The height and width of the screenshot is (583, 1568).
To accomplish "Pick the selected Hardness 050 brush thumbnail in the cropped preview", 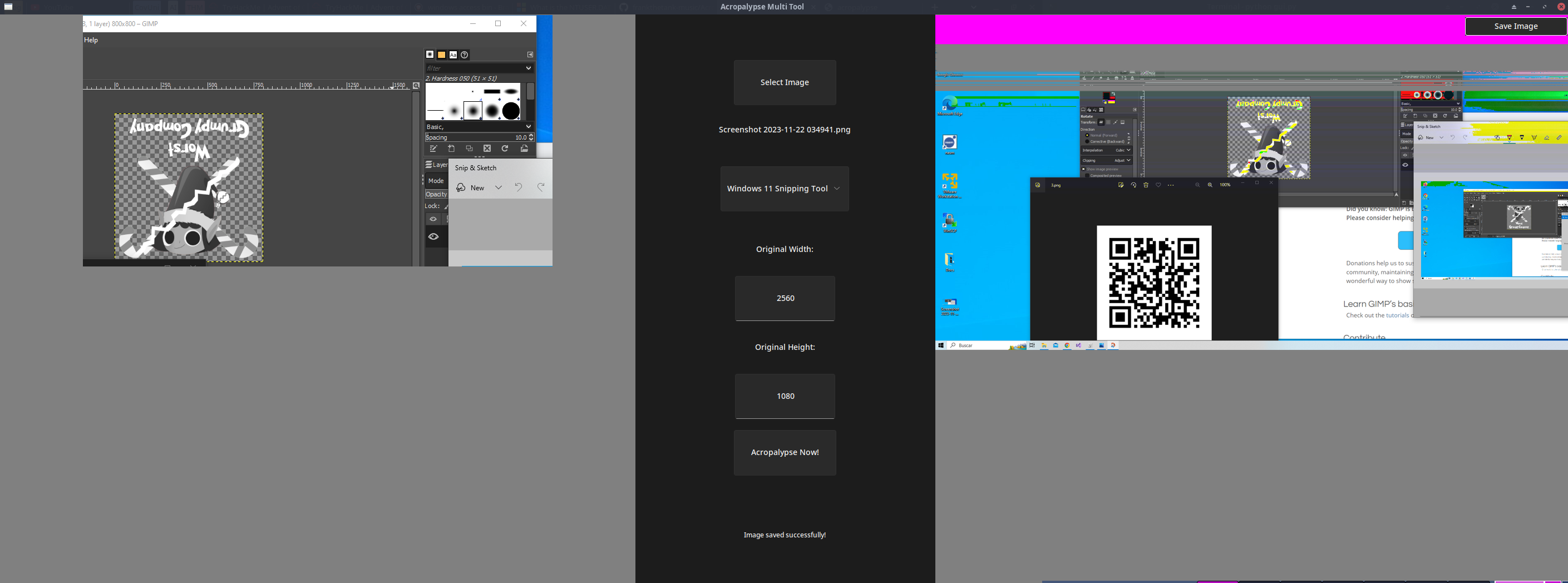I will (473, 111).
